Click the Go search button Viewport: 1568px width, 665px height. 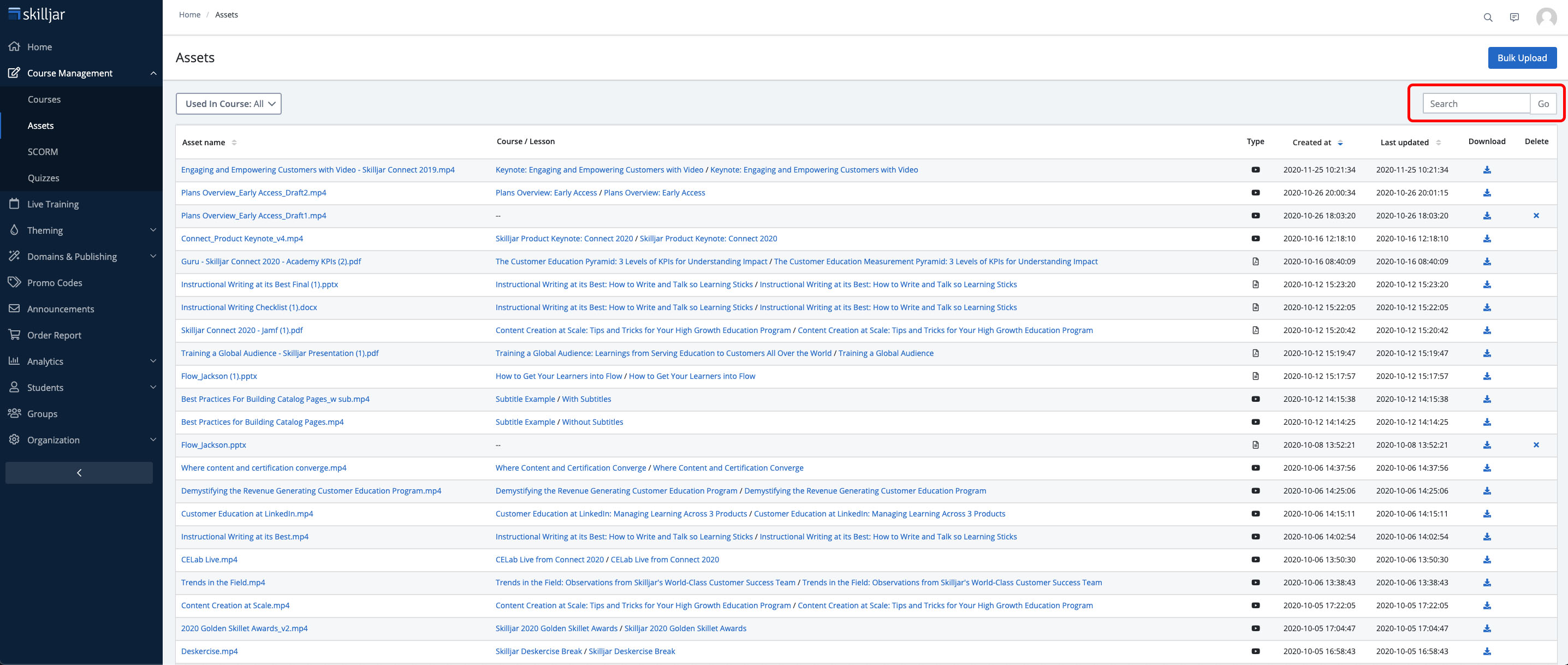point(1543,104)
